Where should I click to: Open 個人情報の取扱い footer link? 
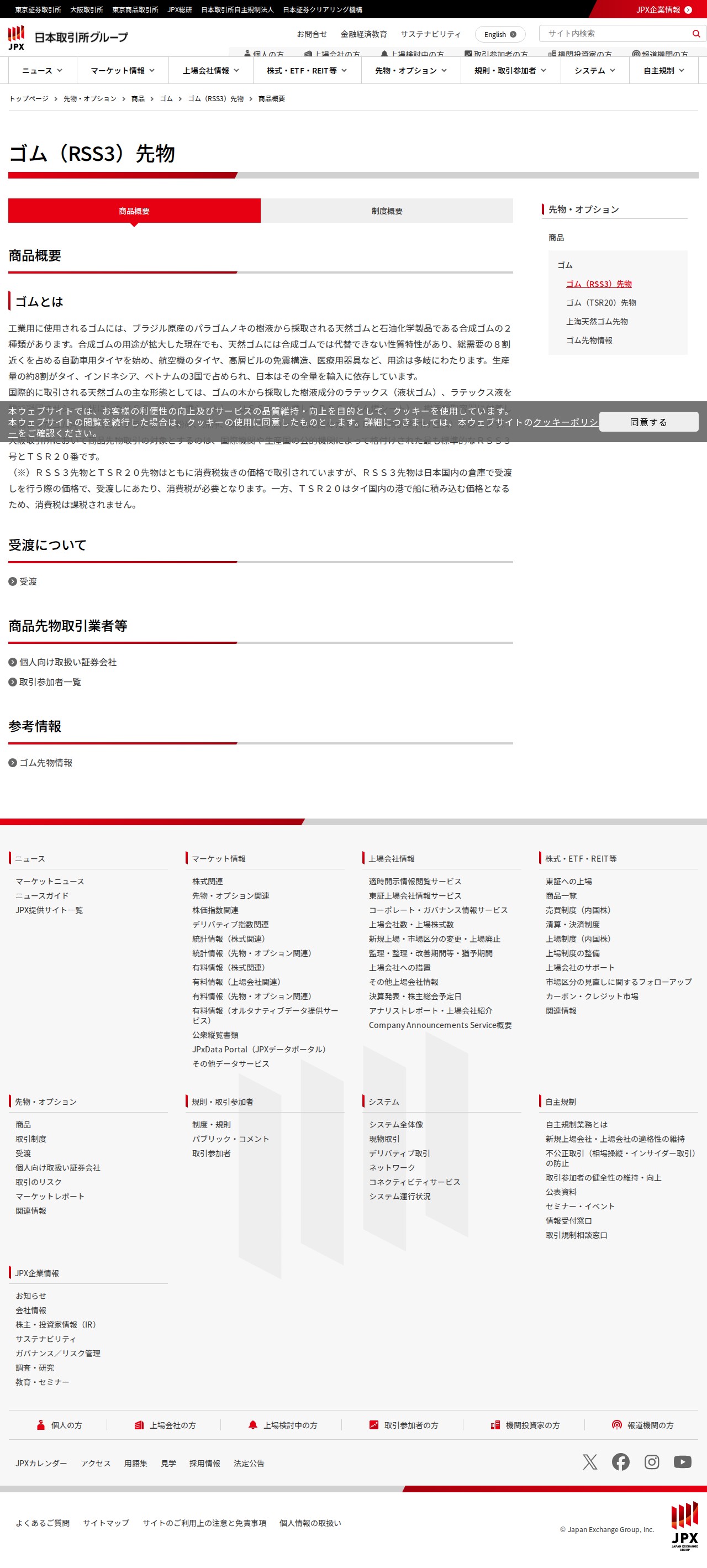tap(310, 1523)
